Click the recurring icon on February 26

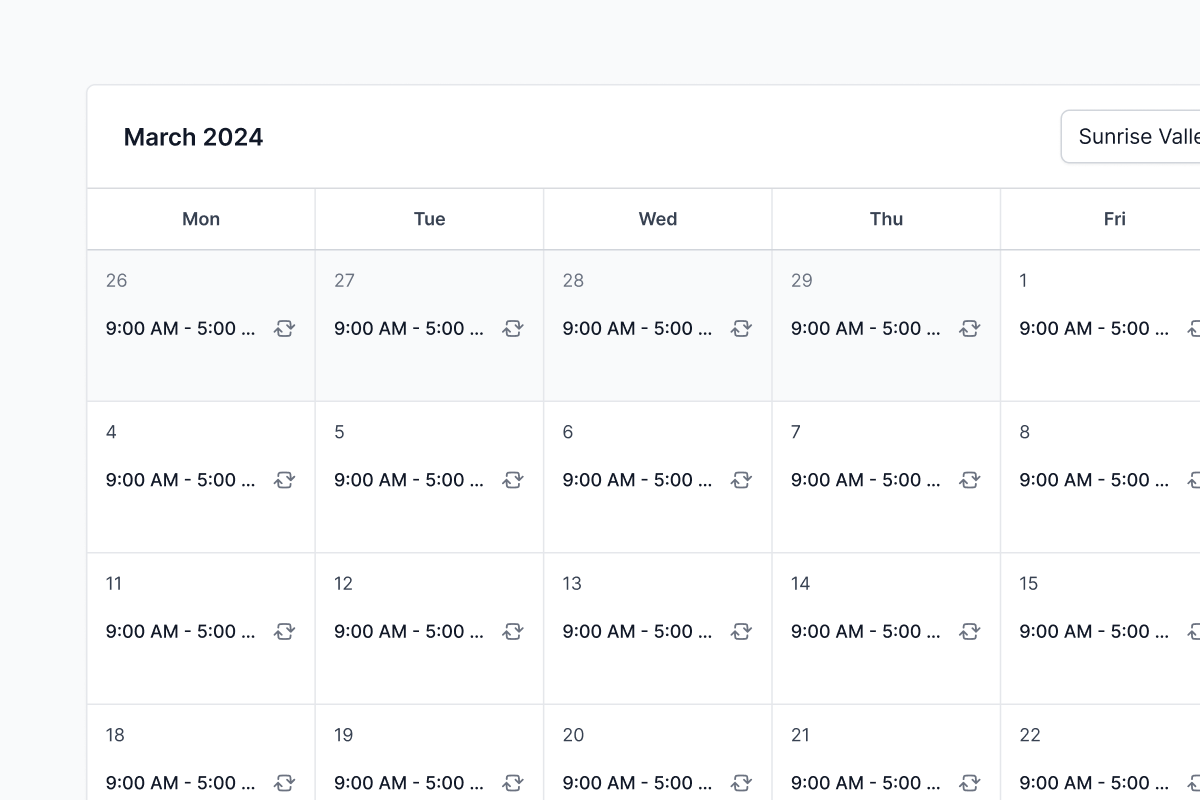[285, 329]
